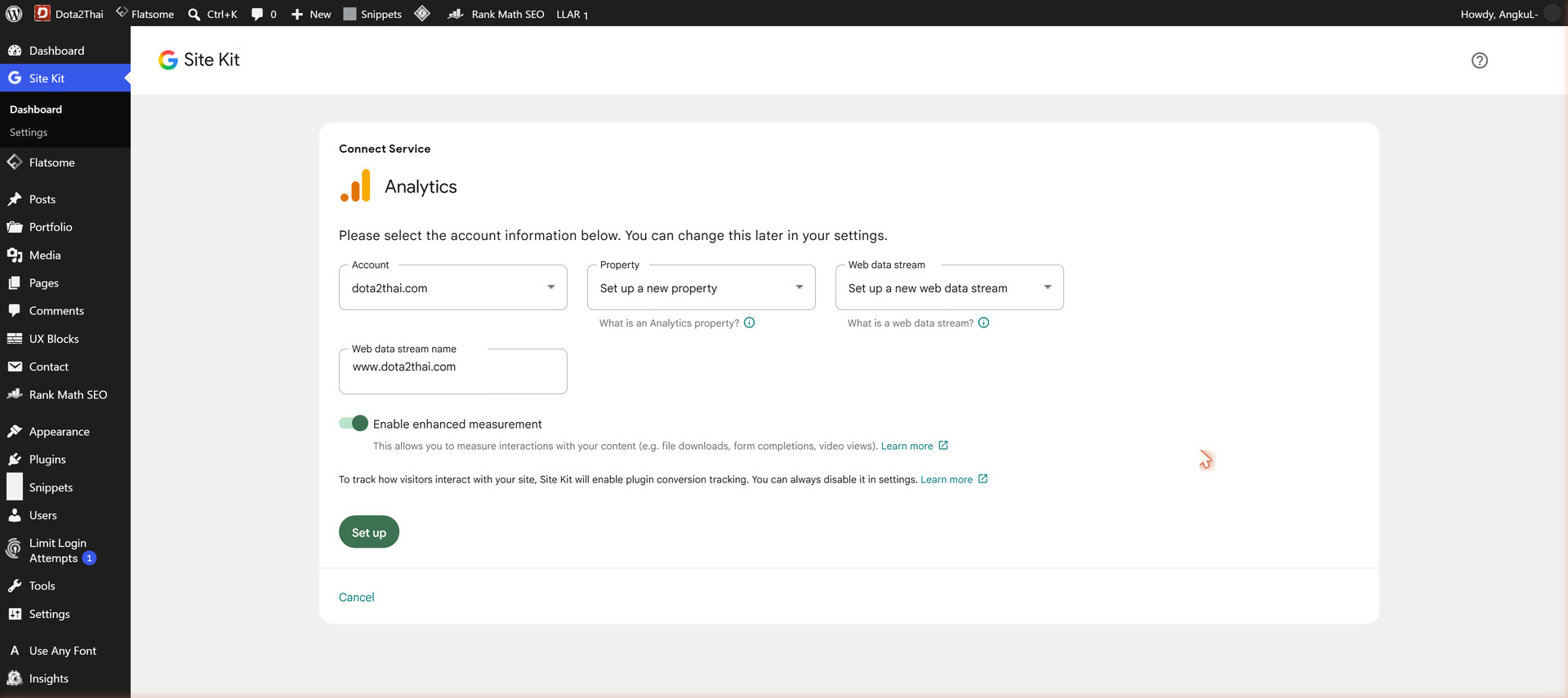Click the Web data stream name field
1568x698 pixels.
coord(453,371)
